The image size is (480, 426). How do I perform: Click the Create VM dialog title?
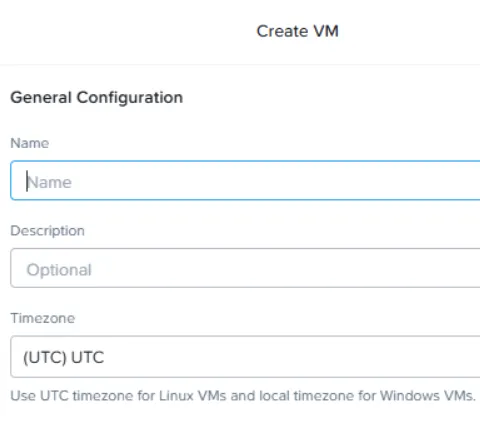click(x=297, y=31)
